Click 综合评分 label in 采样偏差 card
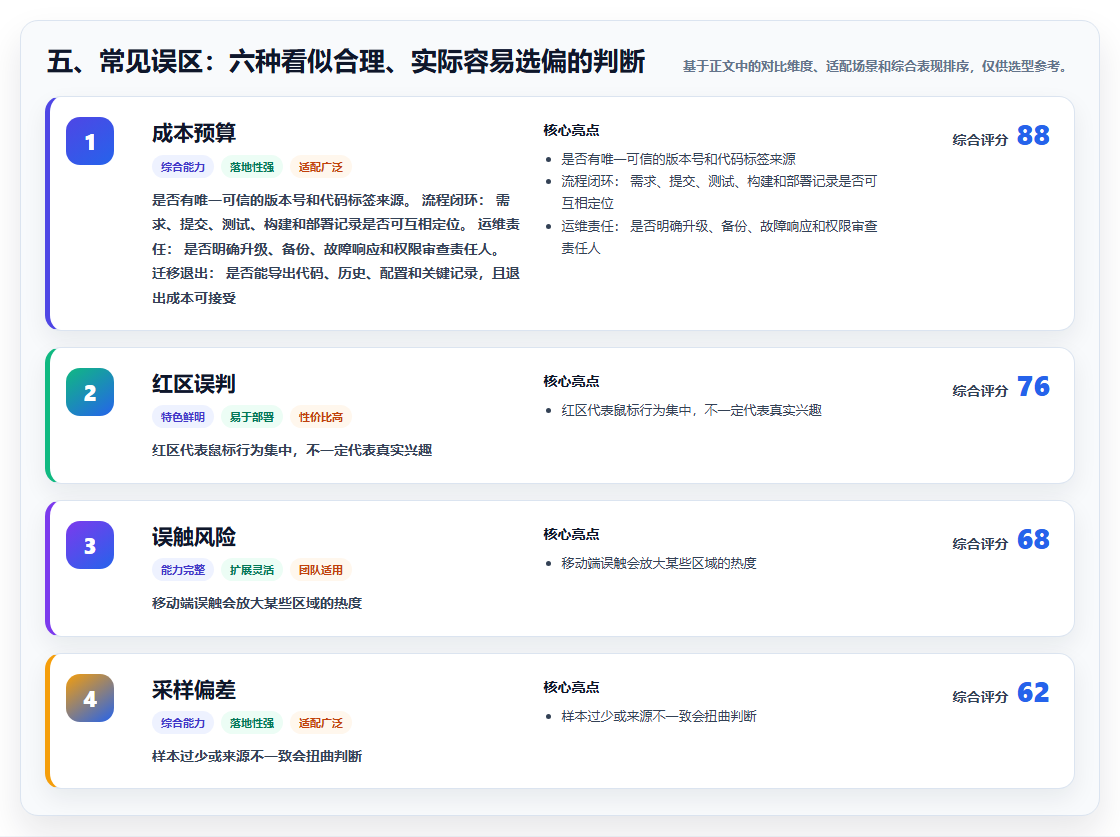 click(980, 696)
